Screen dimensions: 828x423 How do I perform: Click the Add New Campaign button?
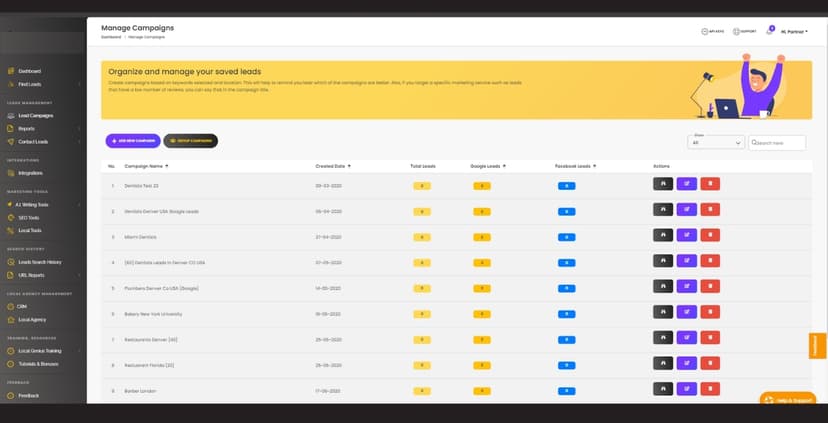click(x=133, y=141)
